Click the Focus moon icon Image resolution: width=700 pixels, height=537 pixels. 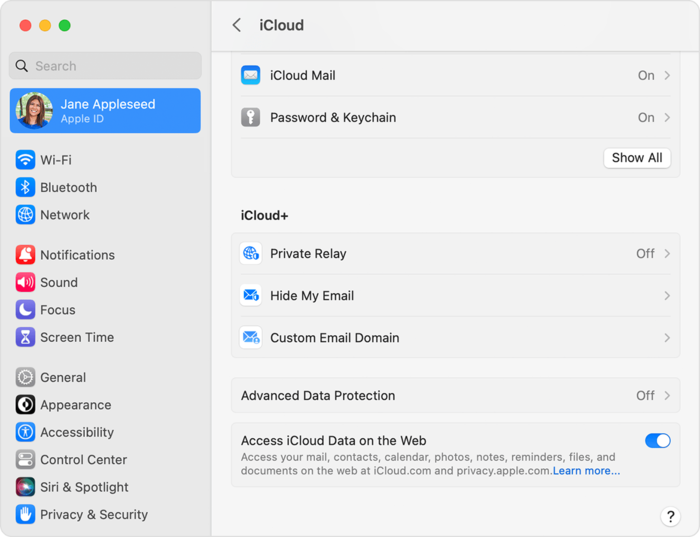25,310
